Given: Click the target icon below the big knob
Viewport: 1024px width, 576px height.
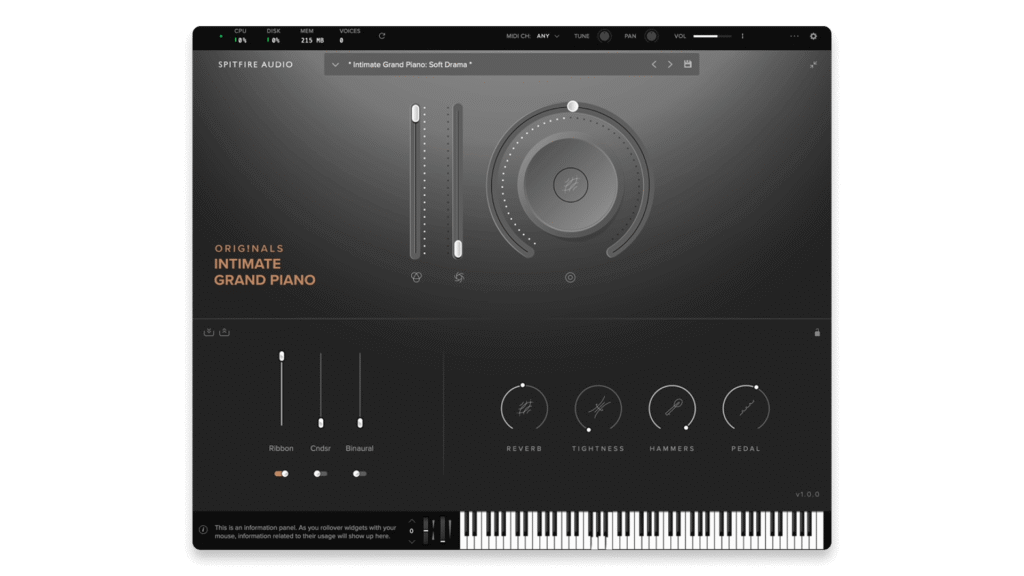Looking at the screenshot, I should [570, 278].
